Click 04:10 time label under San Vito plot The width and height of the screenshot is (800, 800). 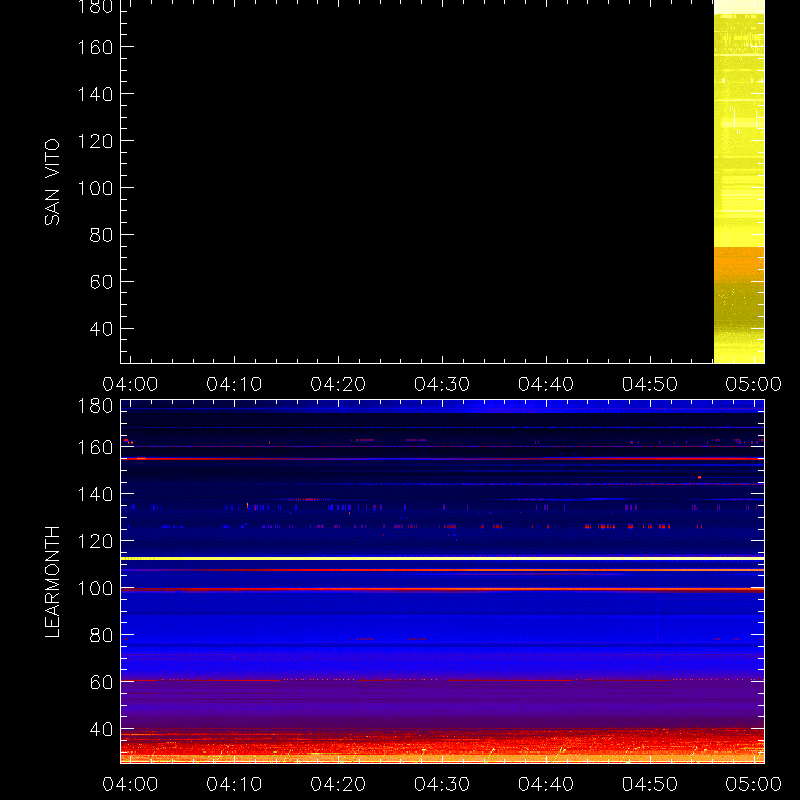[x=234, y=384]
